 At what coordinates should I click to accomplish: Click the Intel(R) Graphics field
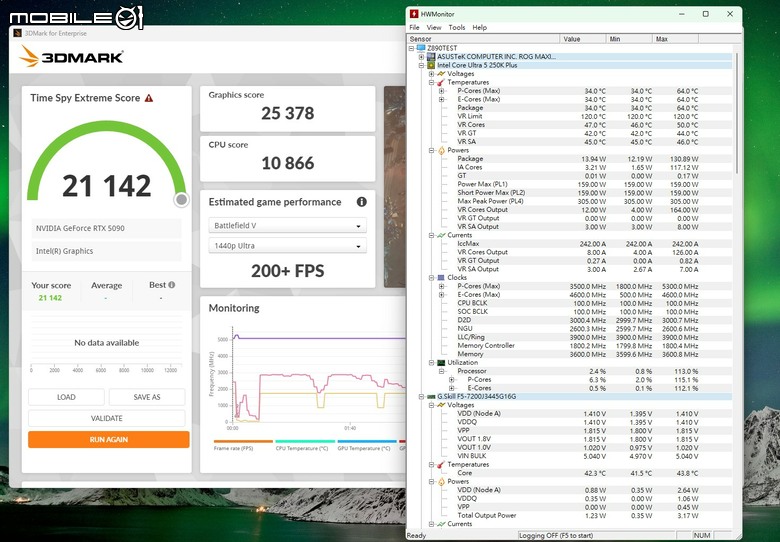click(x=106, y=251)
